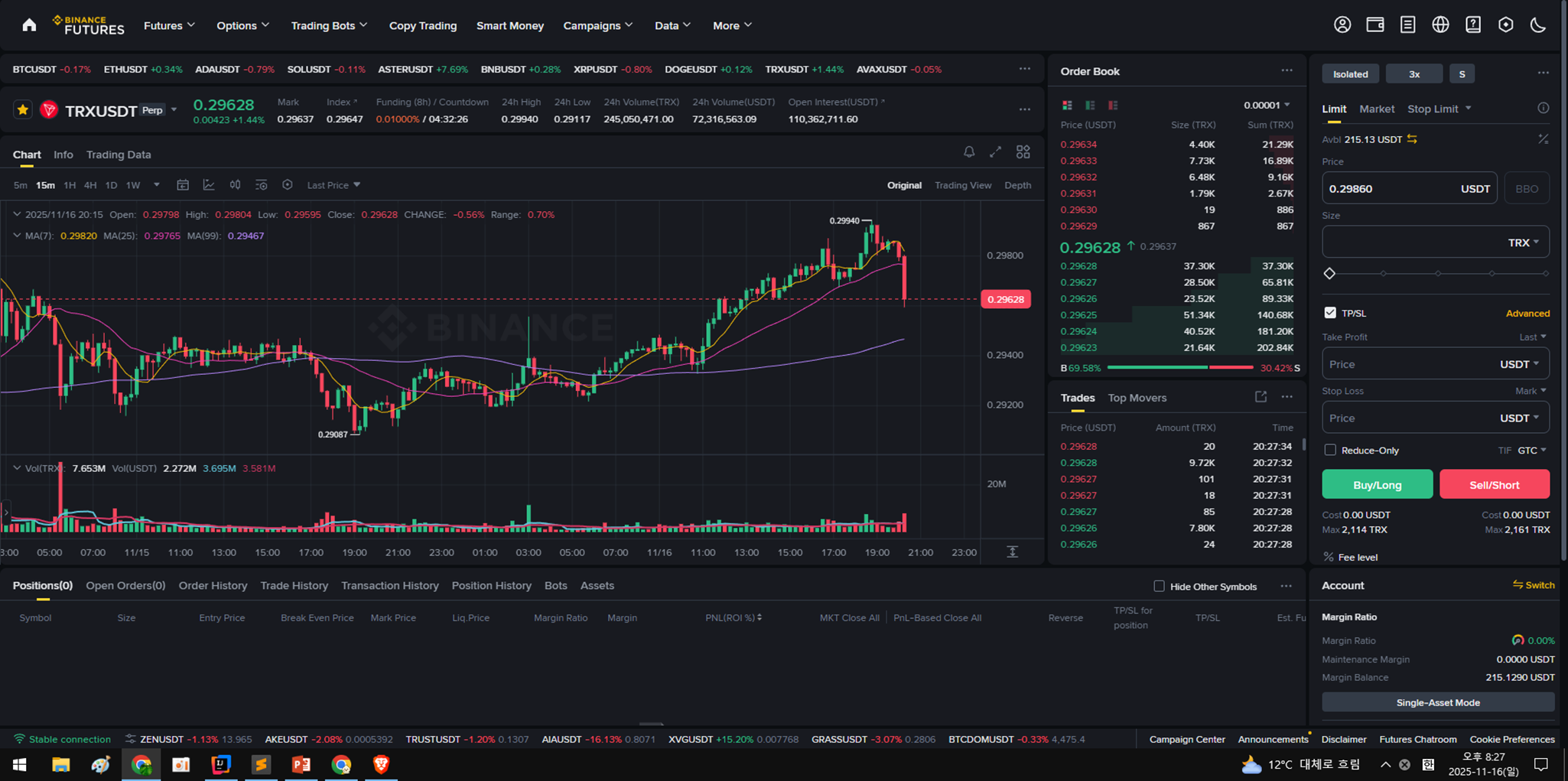Open the Advanced TP/SL link

coord(1527,313)
